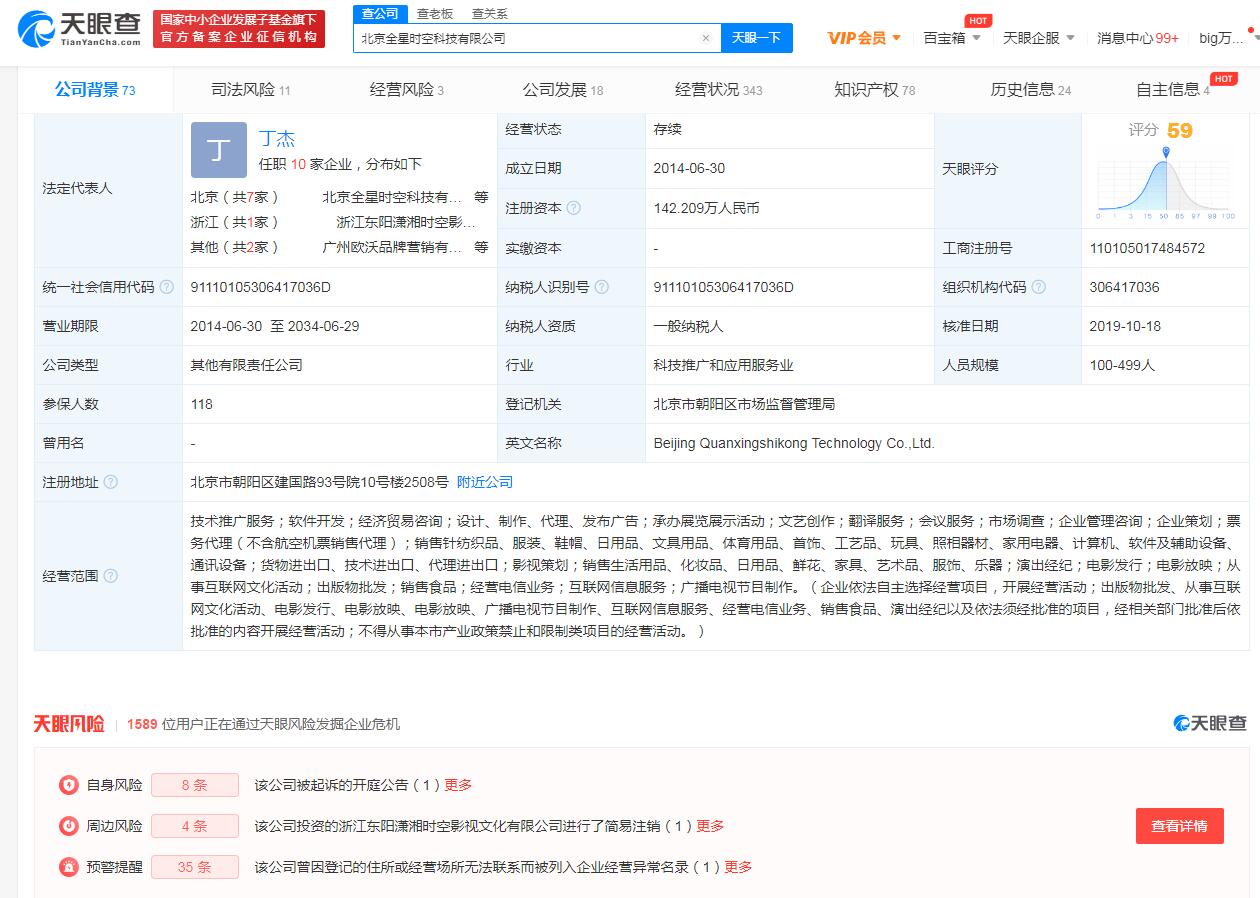Switch to the 查关系 search tab
The height and width of the screenshot is (898, 1260).
pos(490,14)
